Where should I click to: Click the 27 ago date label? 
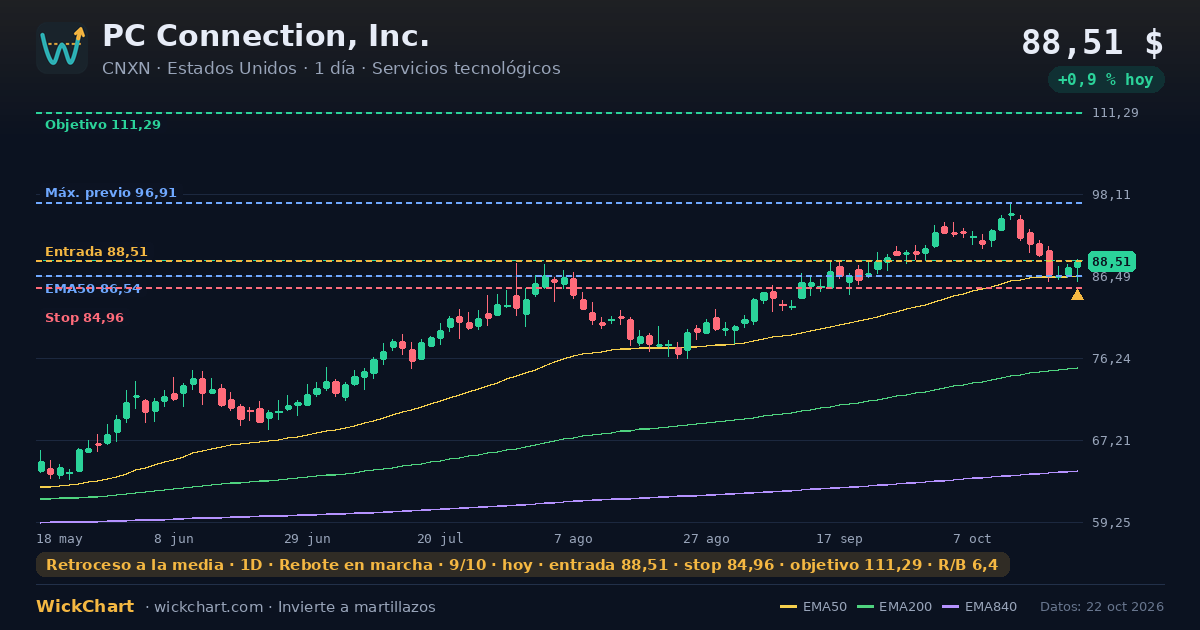coord(706,539)
